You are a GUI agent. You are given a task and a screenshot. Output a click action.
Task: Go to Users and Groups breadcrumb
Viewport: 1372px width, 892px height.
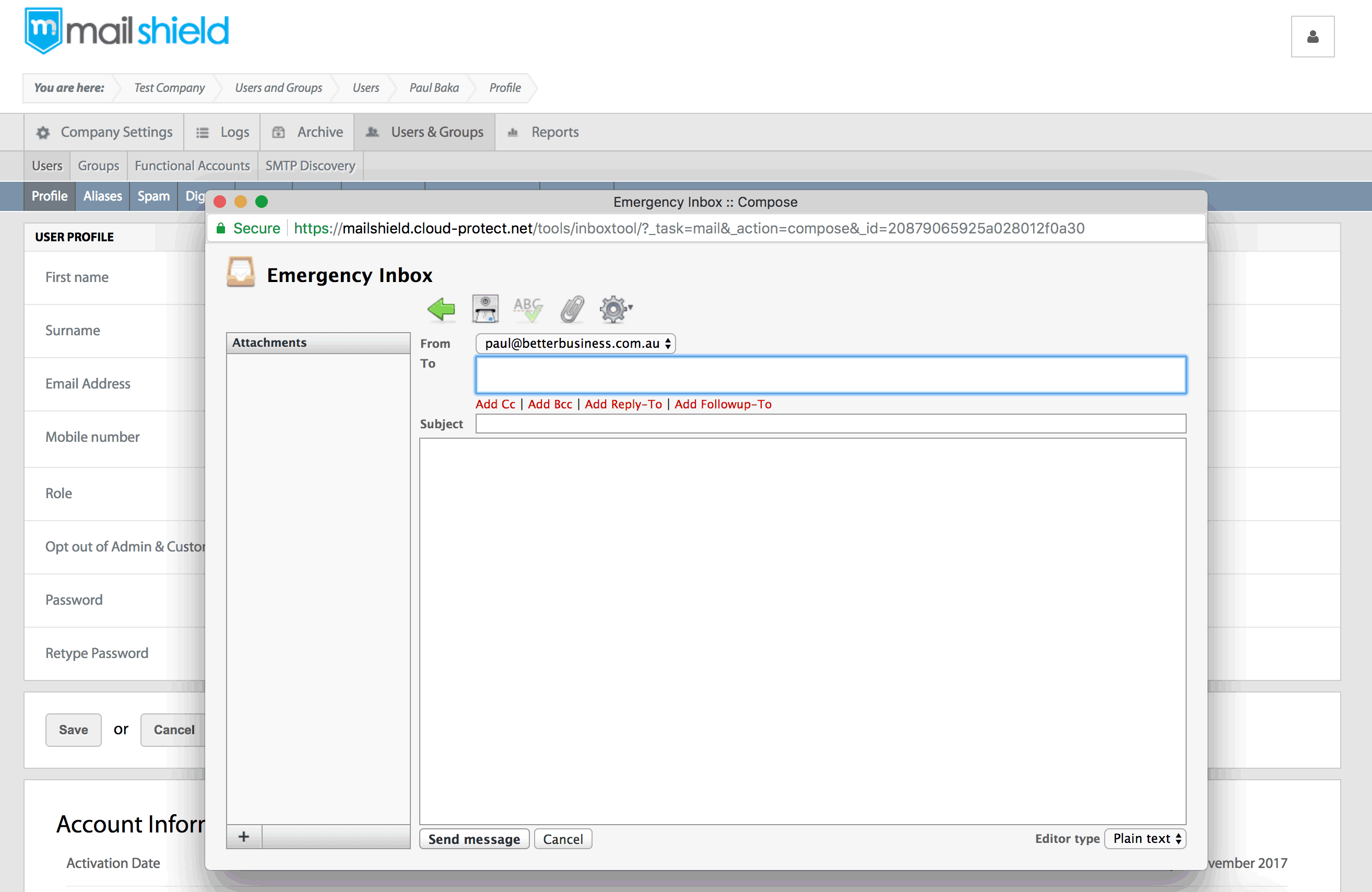(x=278, y=88)
